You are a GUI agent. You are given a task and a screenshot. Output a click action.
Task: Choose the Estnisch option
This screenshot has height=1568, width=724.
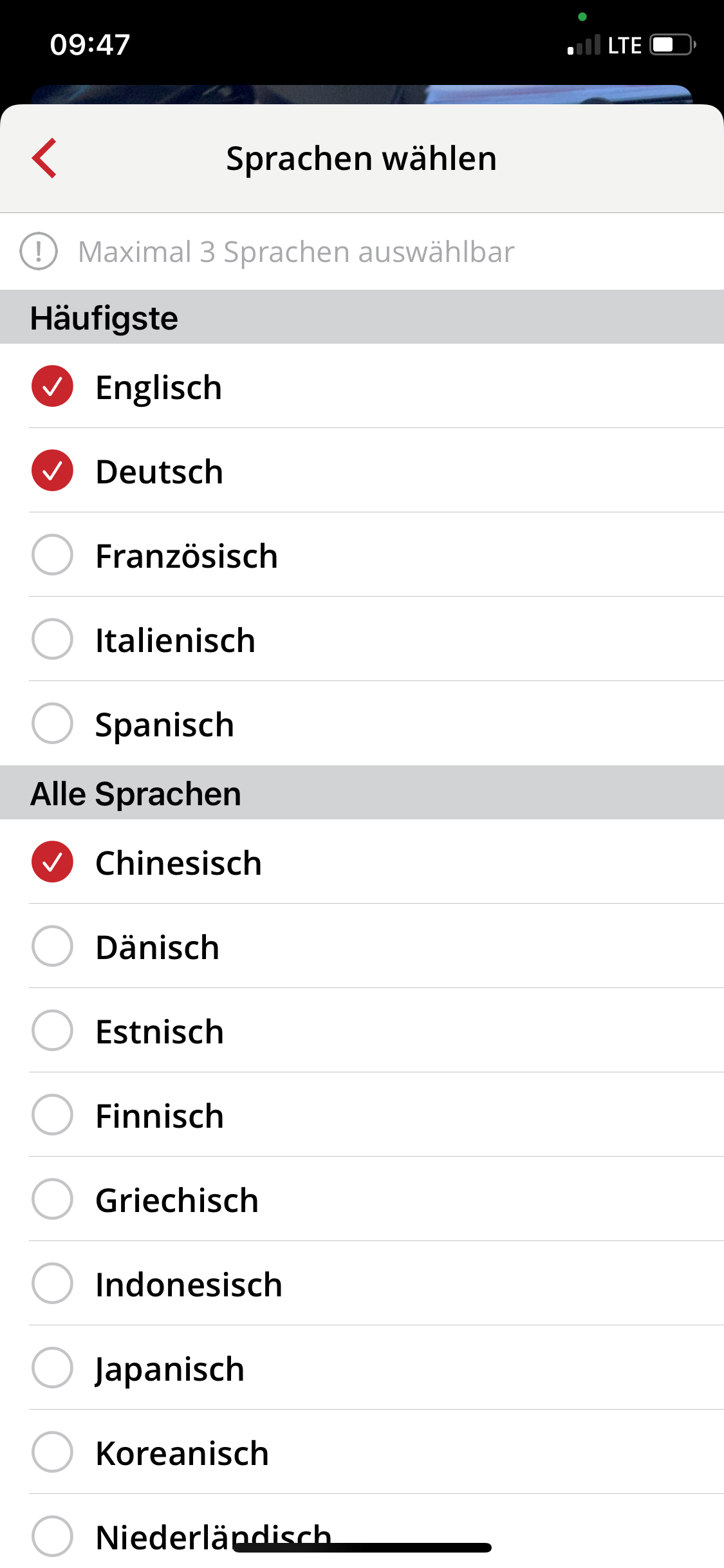pos(362,1031)
